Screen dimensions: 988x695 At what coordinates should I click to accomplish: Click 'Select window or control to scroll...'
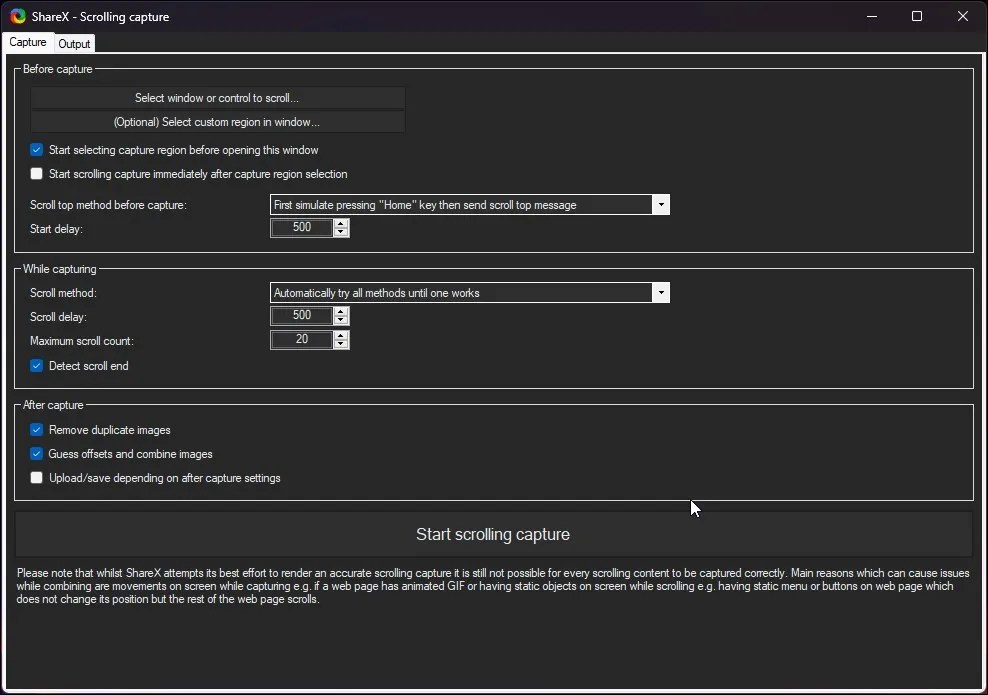coord(216,98)
